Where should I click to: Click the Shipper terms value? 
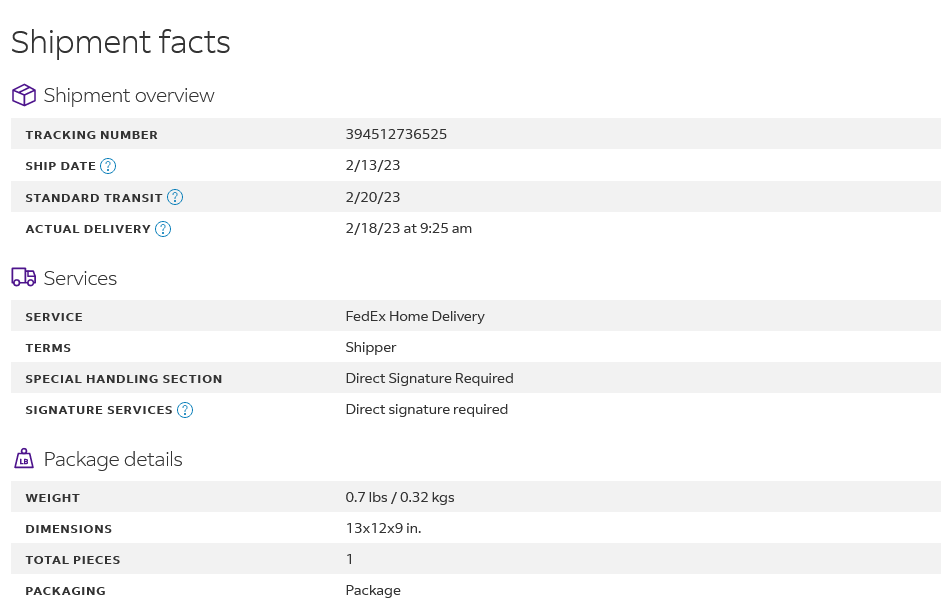[x=371, y=347]
